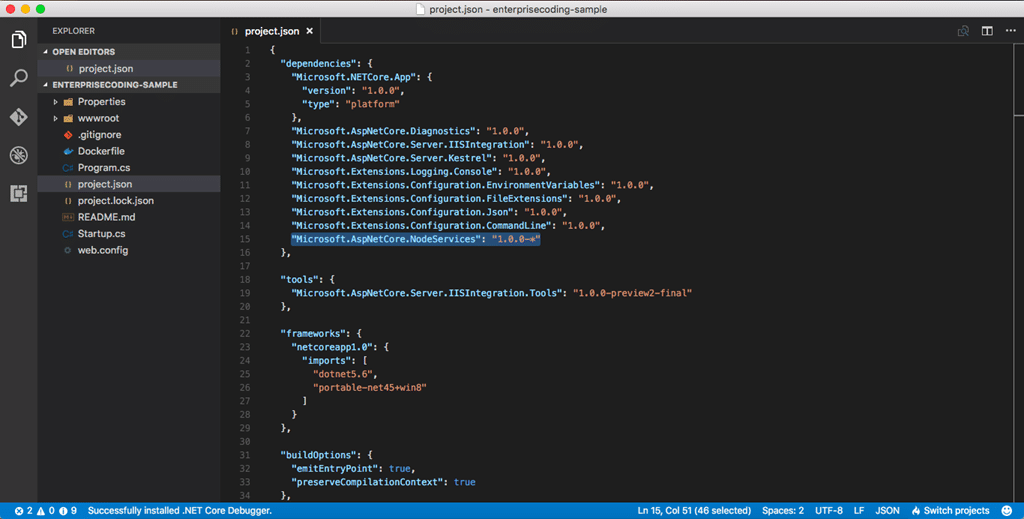This screenshot has width=1024, height=519.
Task: Click the EXPLORER panel title
Action: point(73,31)
